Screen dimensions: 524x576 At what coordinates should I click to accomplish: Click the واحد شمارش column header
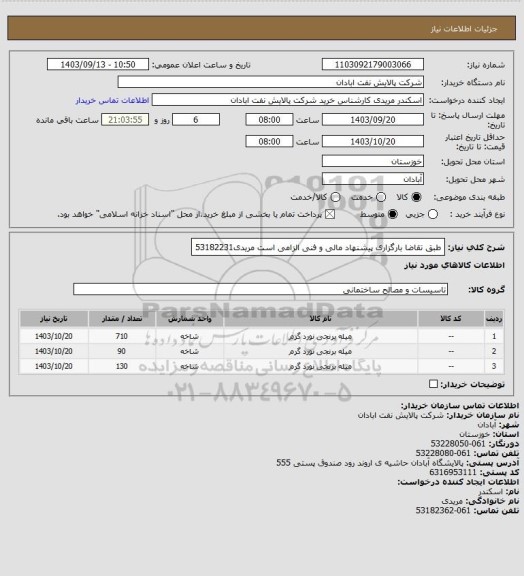coord(190,318)
